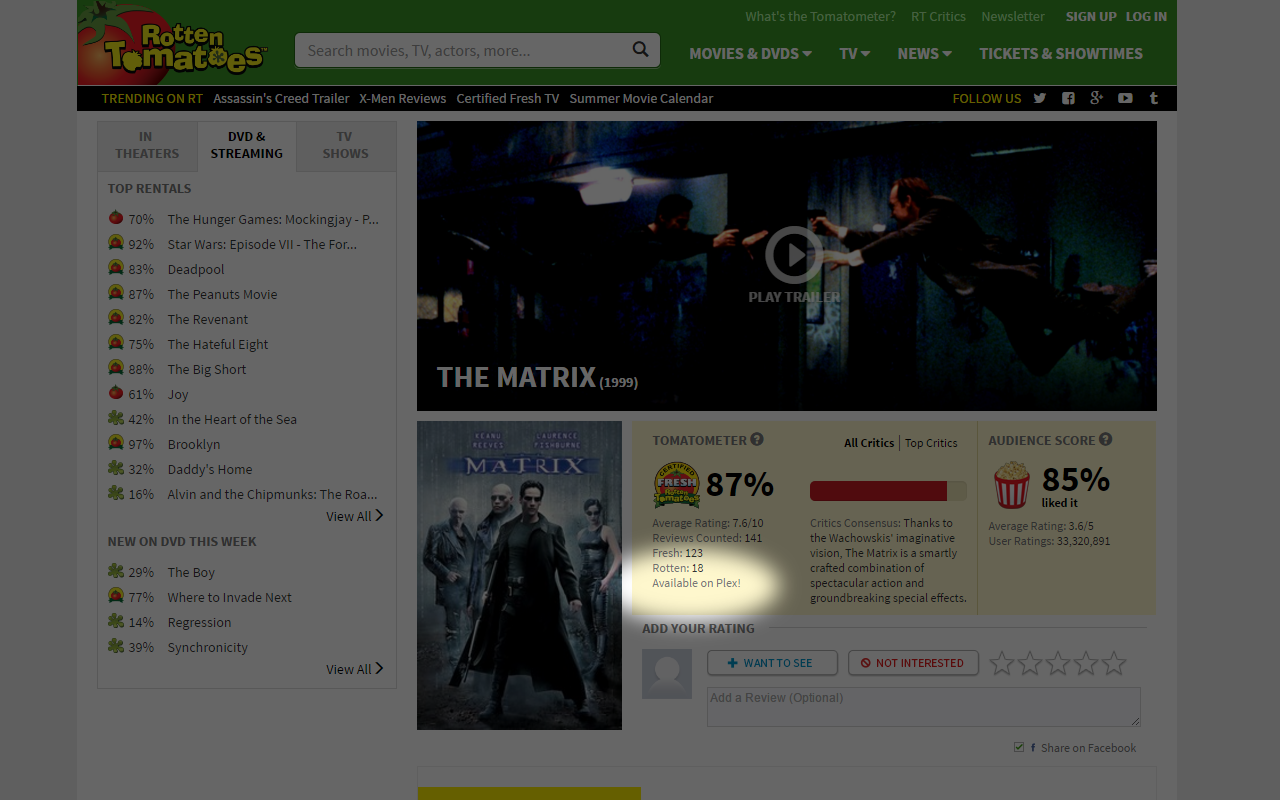1280x800 pixels.
Task: Click the splat icon beside The Boy
Action: pos(116,571)
